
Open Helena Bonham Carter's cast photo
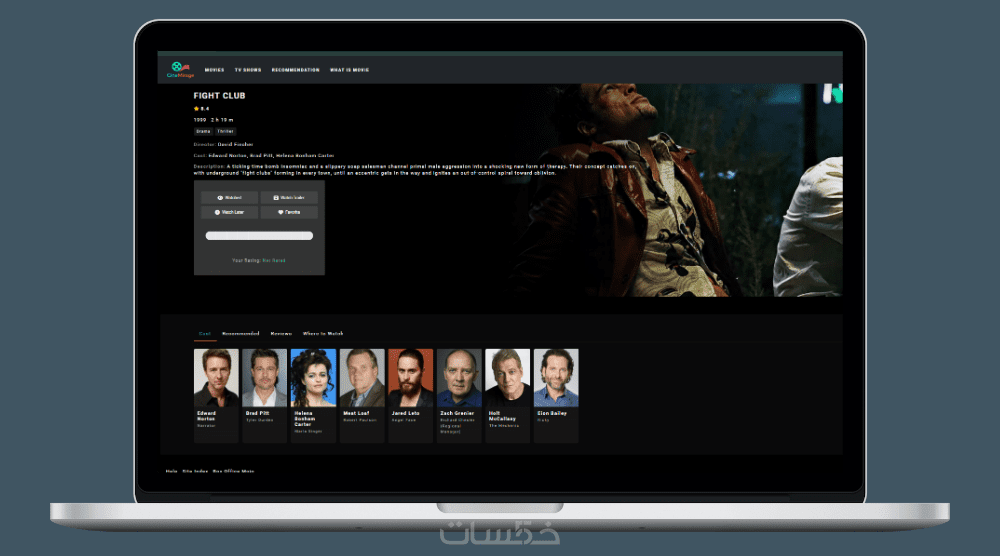pyautogui.click(x=313, y=377)
